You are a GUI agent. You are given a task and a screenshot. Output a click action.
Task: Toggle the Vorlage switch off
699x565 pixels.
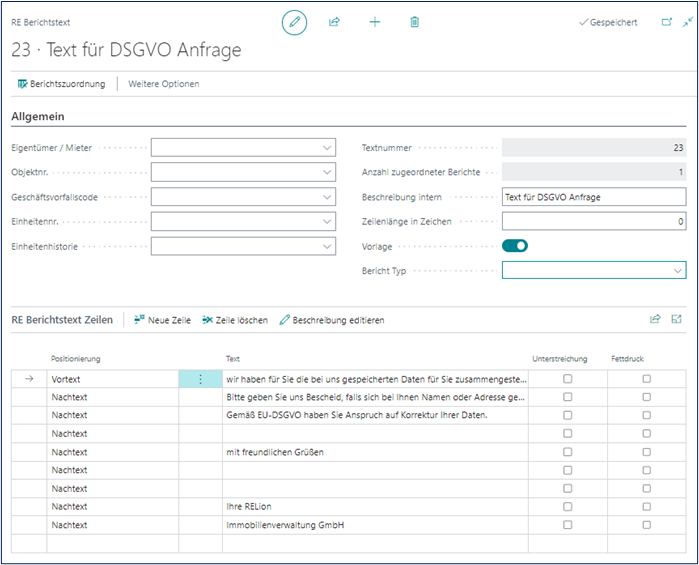coord(515,245)
